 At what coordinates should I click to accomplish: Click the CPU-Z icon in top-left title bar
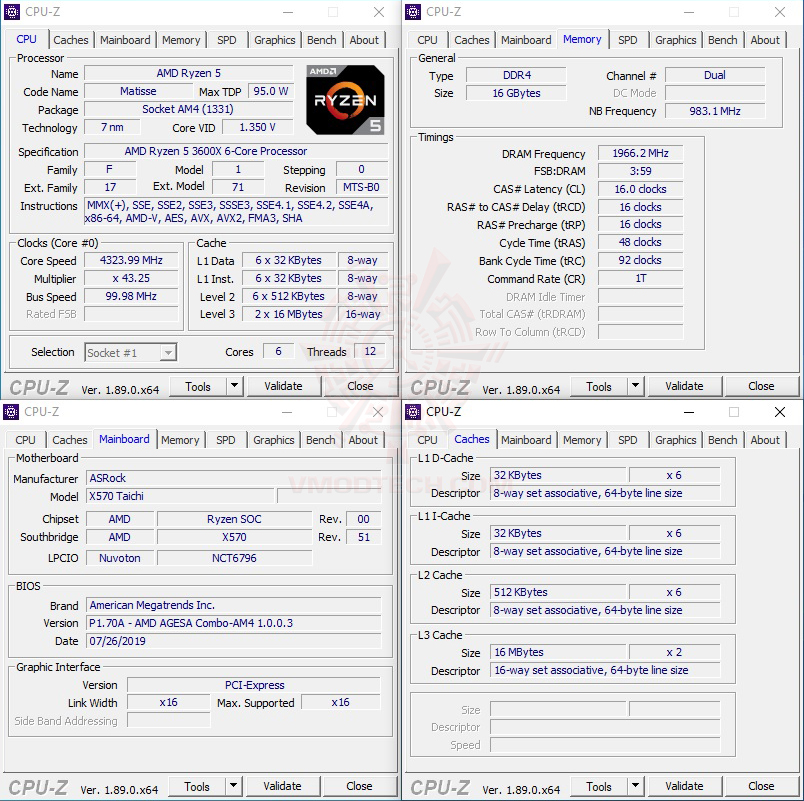[11, 11]
